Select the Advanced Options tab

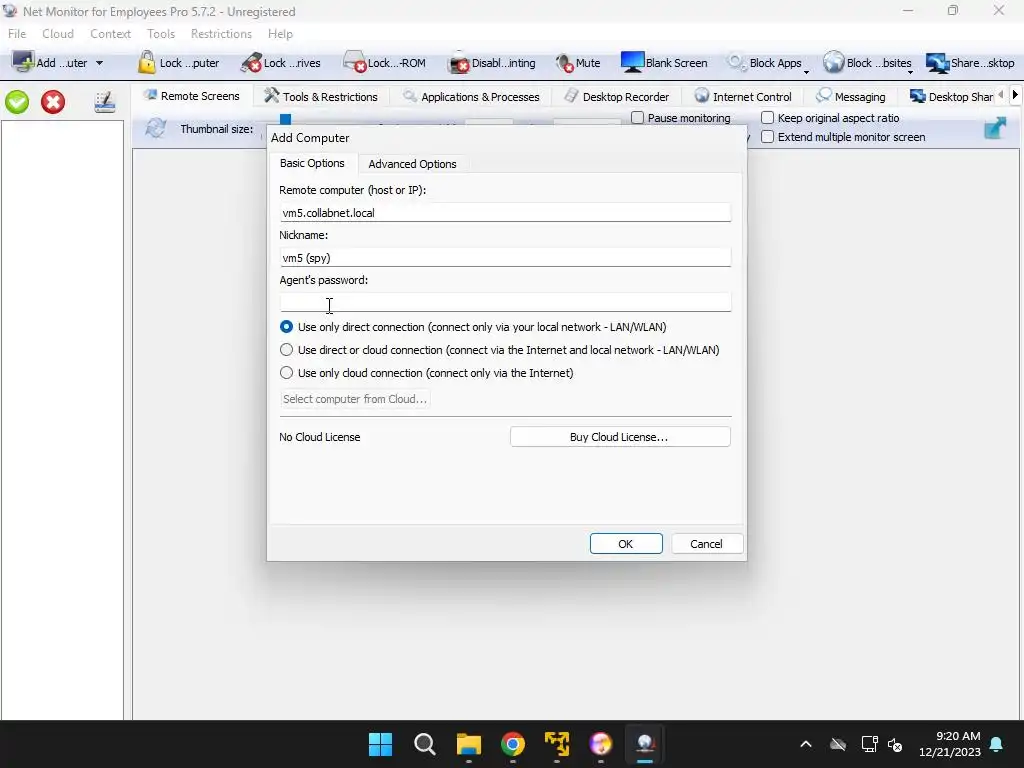(x=412, y=164)
